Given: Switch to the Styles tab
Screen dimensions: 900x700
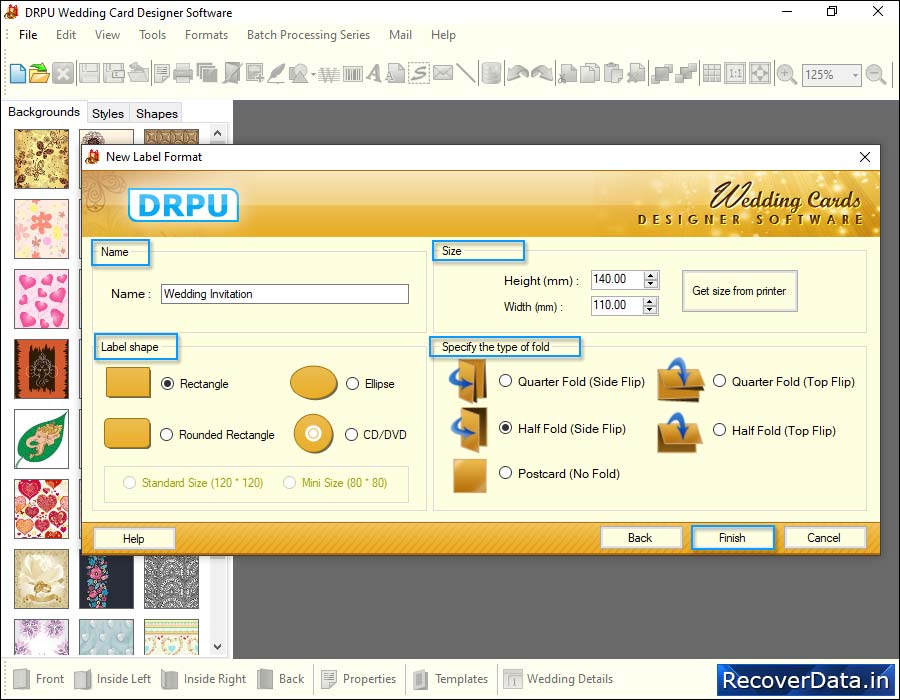Looking at the screenshot, I should pos(108,114).
